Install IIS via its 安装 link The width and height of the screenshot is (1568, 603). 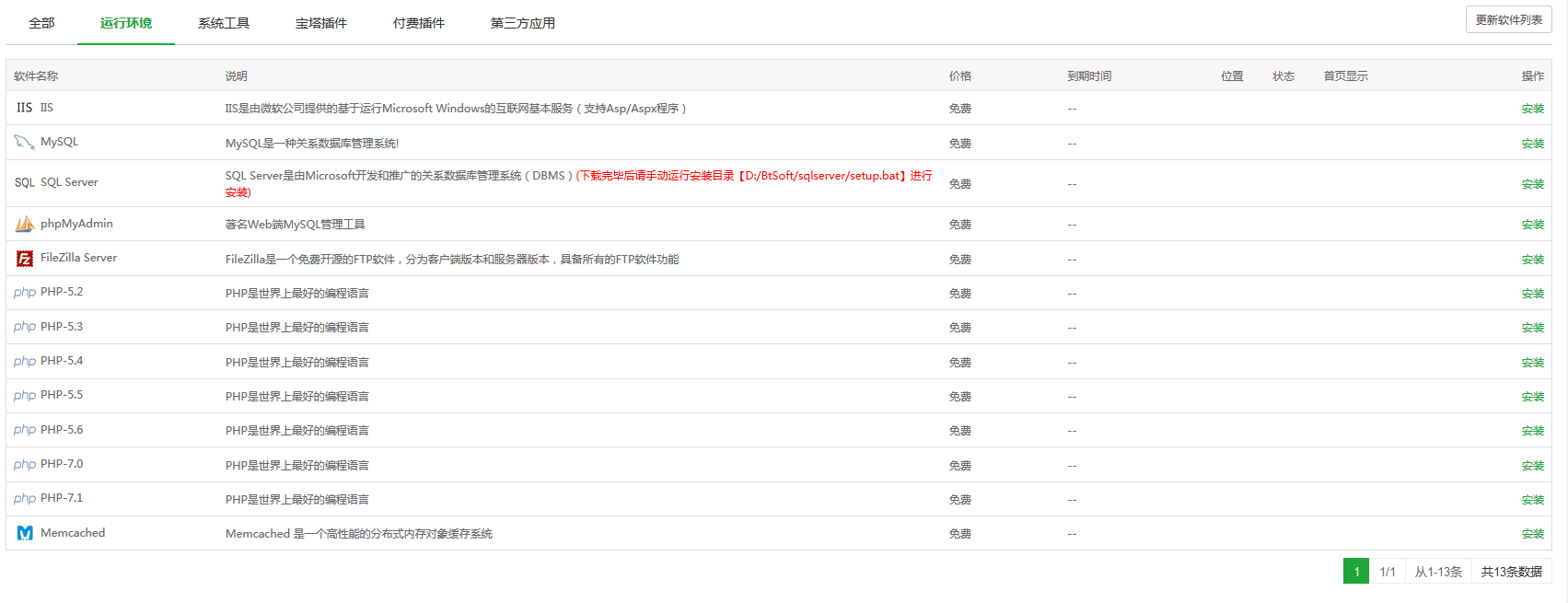click(x=1533, y=109)
